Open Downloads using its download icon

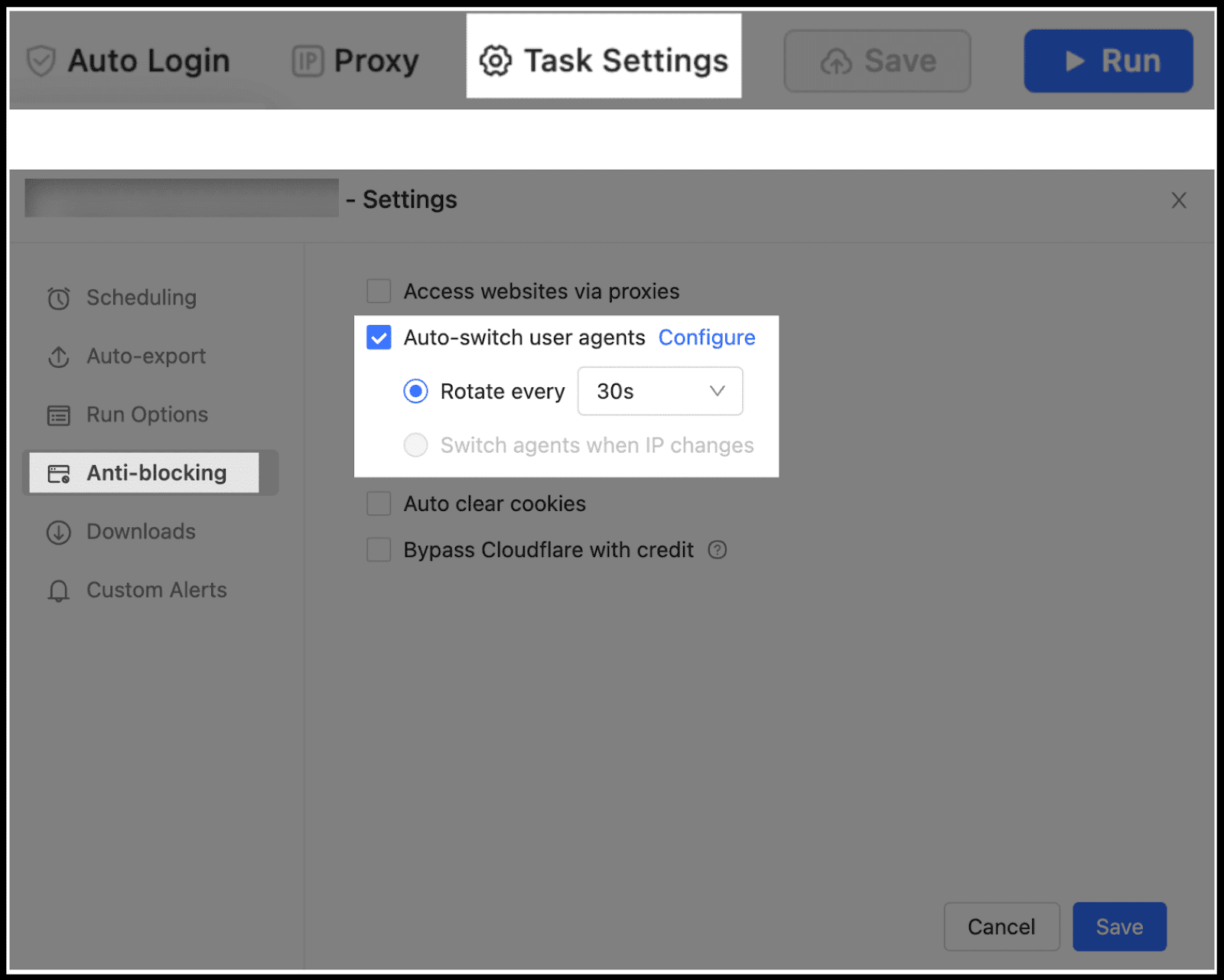click(x=58, y=532)
